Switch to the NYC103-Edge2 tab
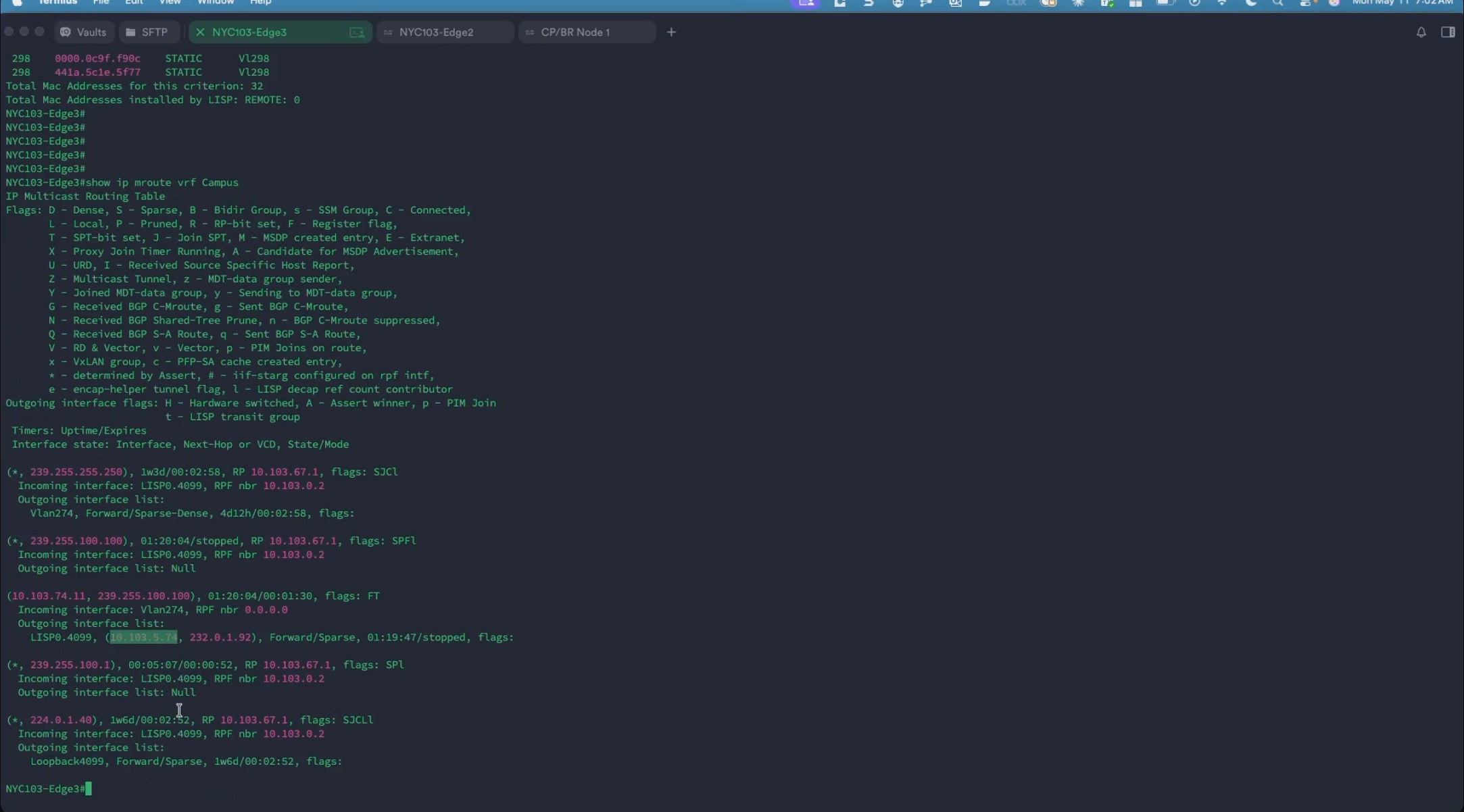Screen dimensions: 1464x812 tap(445, 32)
